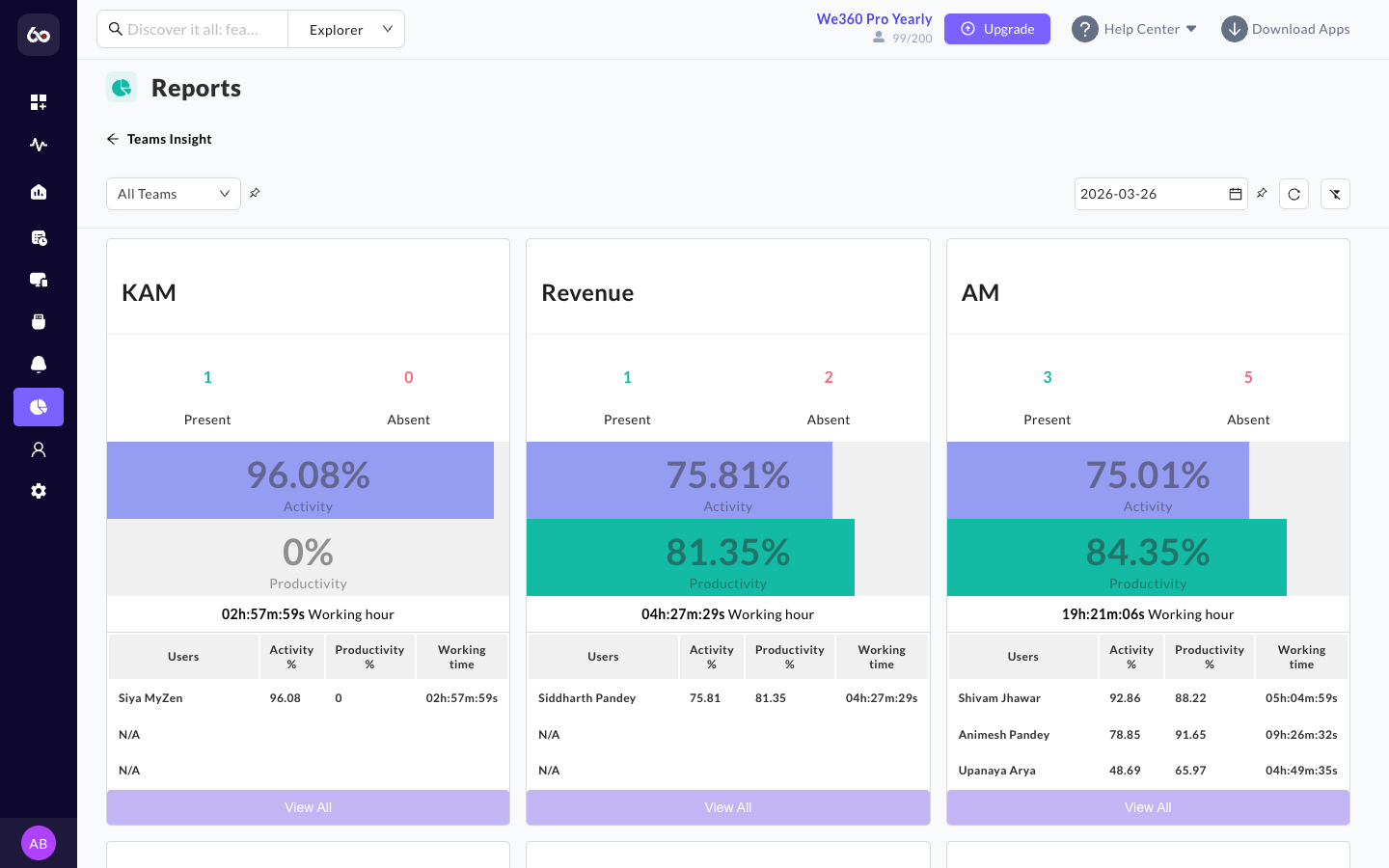
Task: Click Revenue absent count 2
Action: click(829, 377)
